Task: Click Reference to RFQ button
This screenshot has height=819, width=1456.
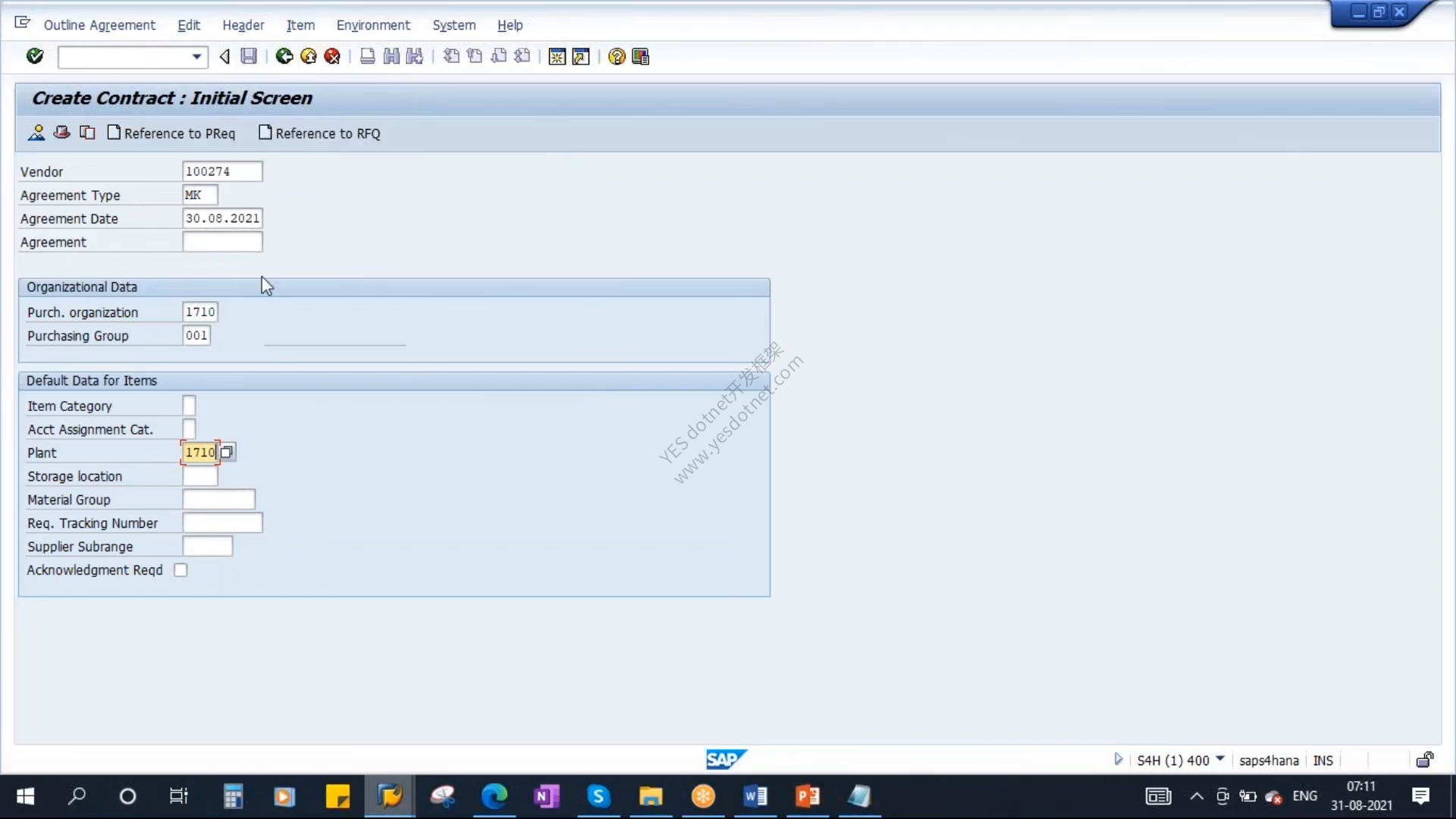Action: [x=319, y=133]
